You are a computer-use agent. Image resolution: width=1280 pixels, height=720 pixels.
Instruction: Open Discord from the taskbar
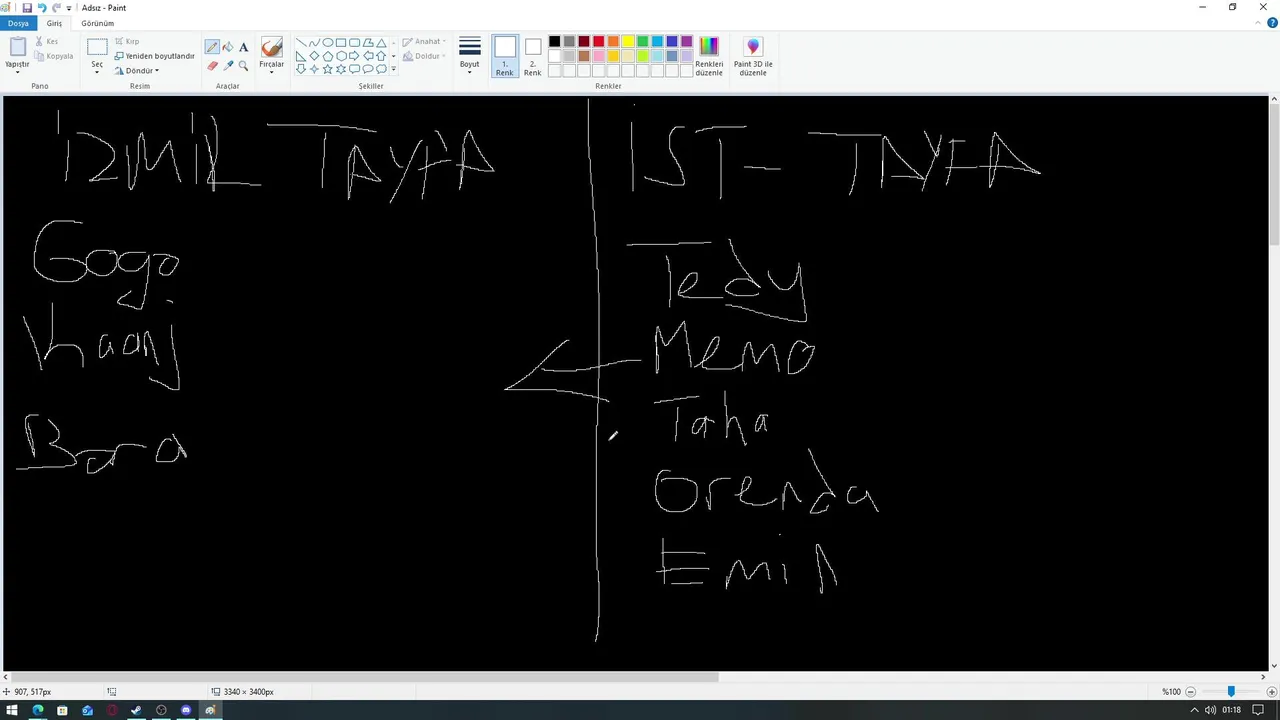(186, 710)
